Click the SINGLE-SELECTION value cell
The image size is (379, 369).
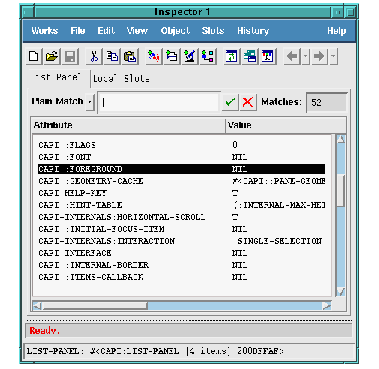coord(279,241)
